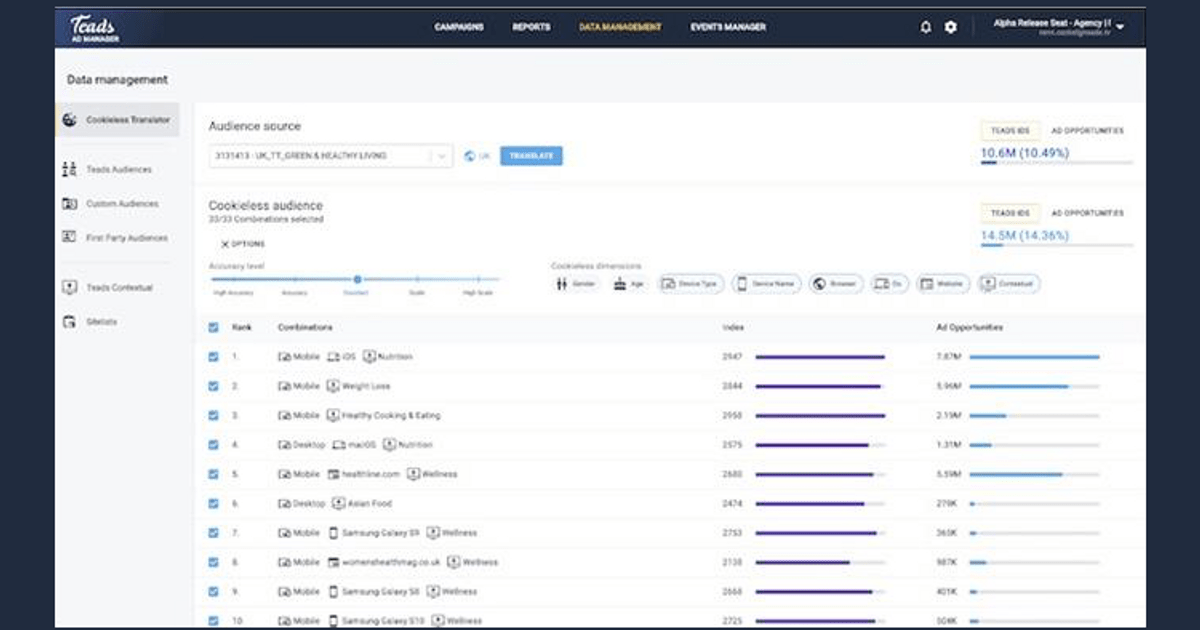
Task: Select Ad Opportunities tab for Audience source
Action: pyautogui.click(x=1087, y=131)
